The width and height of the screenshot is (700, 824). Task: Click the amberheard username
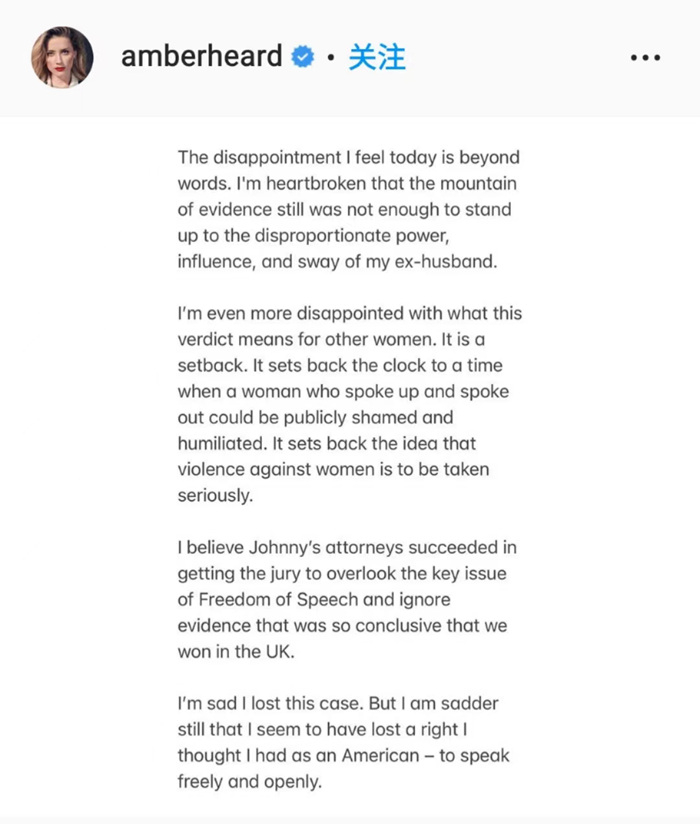(x=202, y=57)
